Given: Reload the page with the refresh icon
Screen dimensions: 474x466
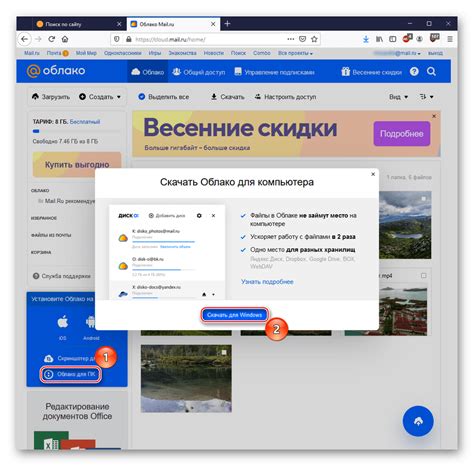Looking at the screenshot, I should 51,39.
